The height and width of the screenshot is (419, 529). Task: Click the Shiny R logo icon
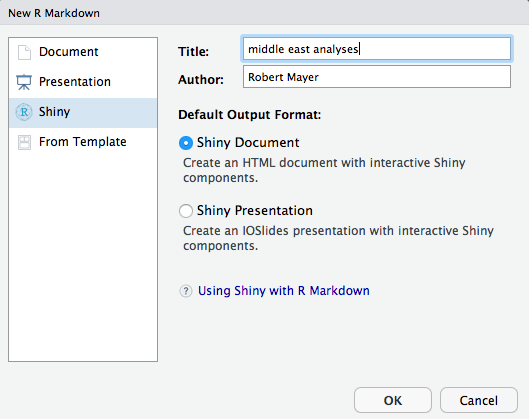click(x=24, y=112)
